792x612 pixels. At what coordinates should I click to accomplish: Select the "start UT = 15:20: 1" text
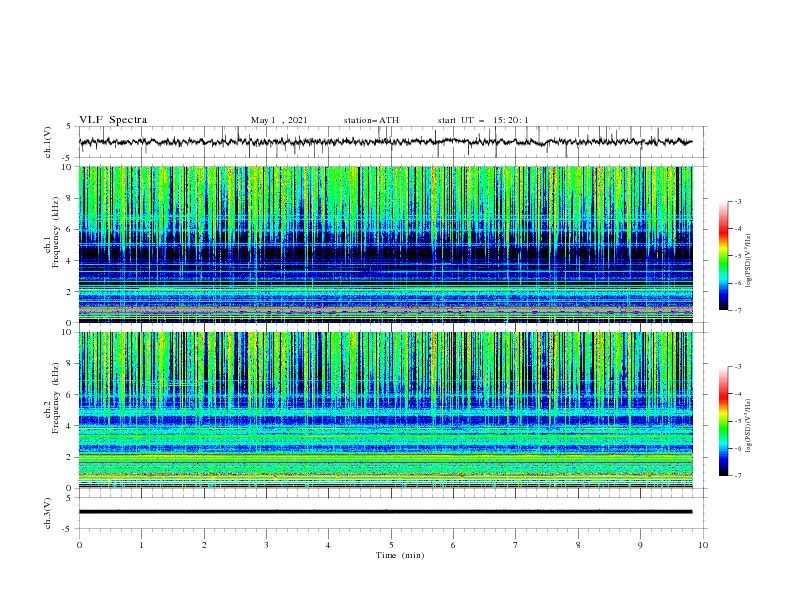click(483, 120)
